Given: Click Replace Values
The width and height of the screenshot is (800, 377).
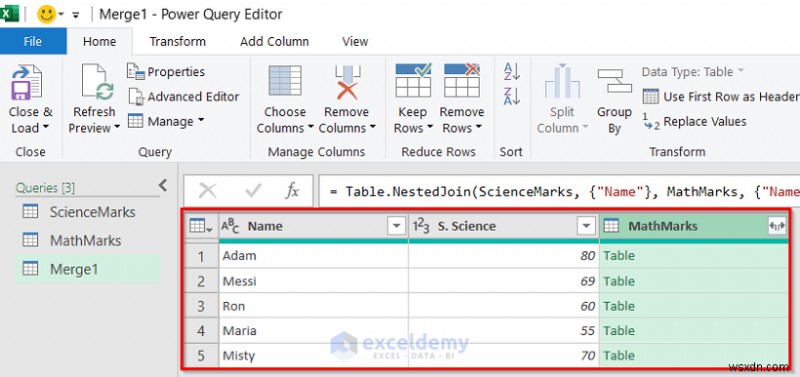Looking at the screenshot, I should [x=694, y=121].
